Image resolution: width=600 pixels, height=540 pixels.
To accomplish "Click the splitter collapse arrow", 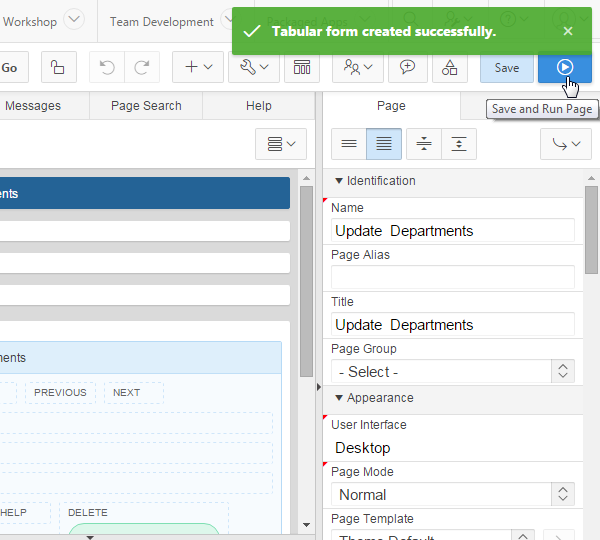I will (x=319, y=387).
